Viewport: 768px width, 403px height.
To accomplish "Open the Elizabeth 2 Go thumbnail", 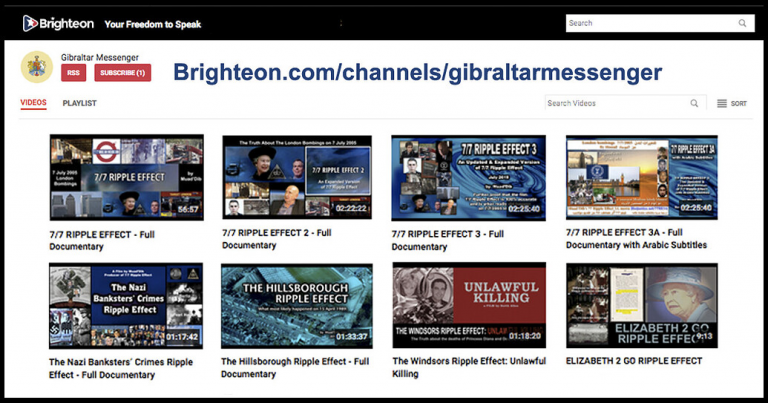I will (642, 306).
